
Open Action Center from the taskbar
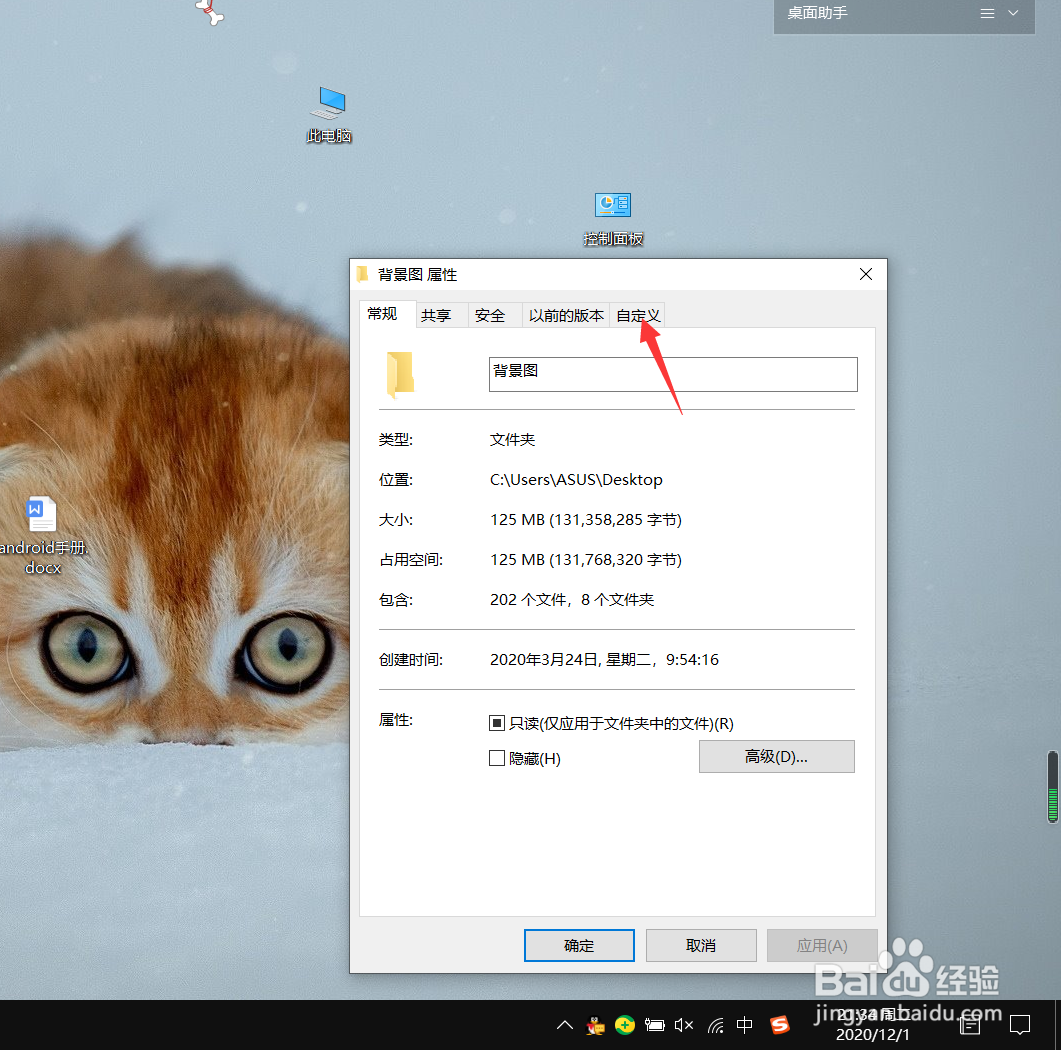(1020, 1025)
